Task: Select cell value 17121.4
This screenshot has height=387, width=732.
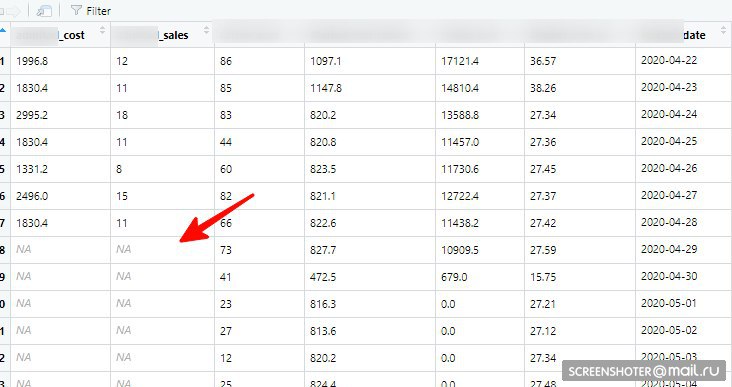Action: tap(460, 61)
